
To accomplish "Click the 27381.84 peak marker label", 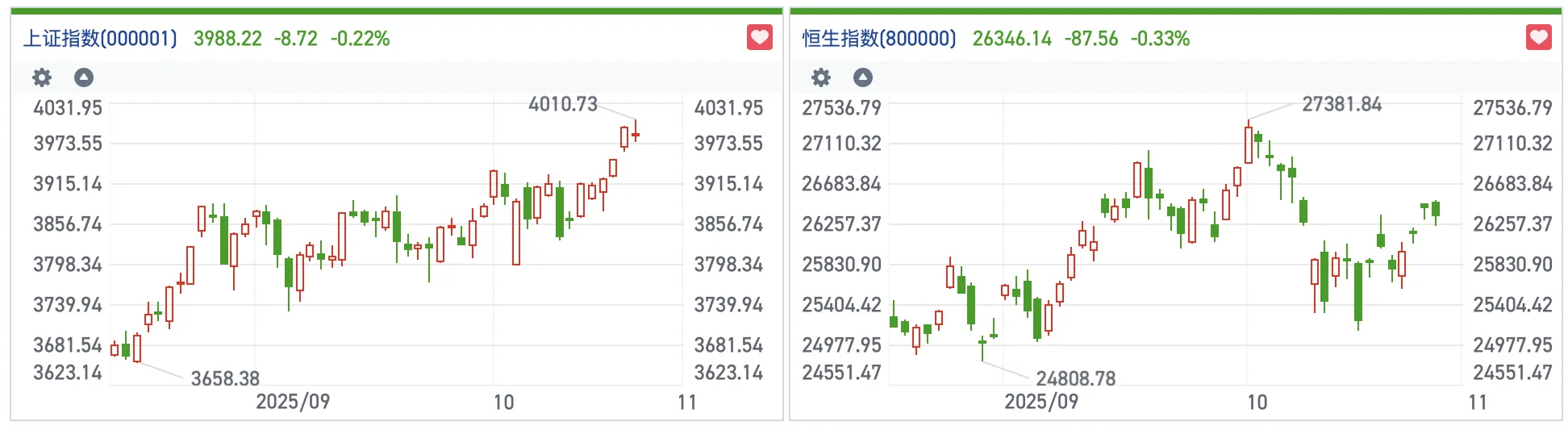I will click(1341, 104).
